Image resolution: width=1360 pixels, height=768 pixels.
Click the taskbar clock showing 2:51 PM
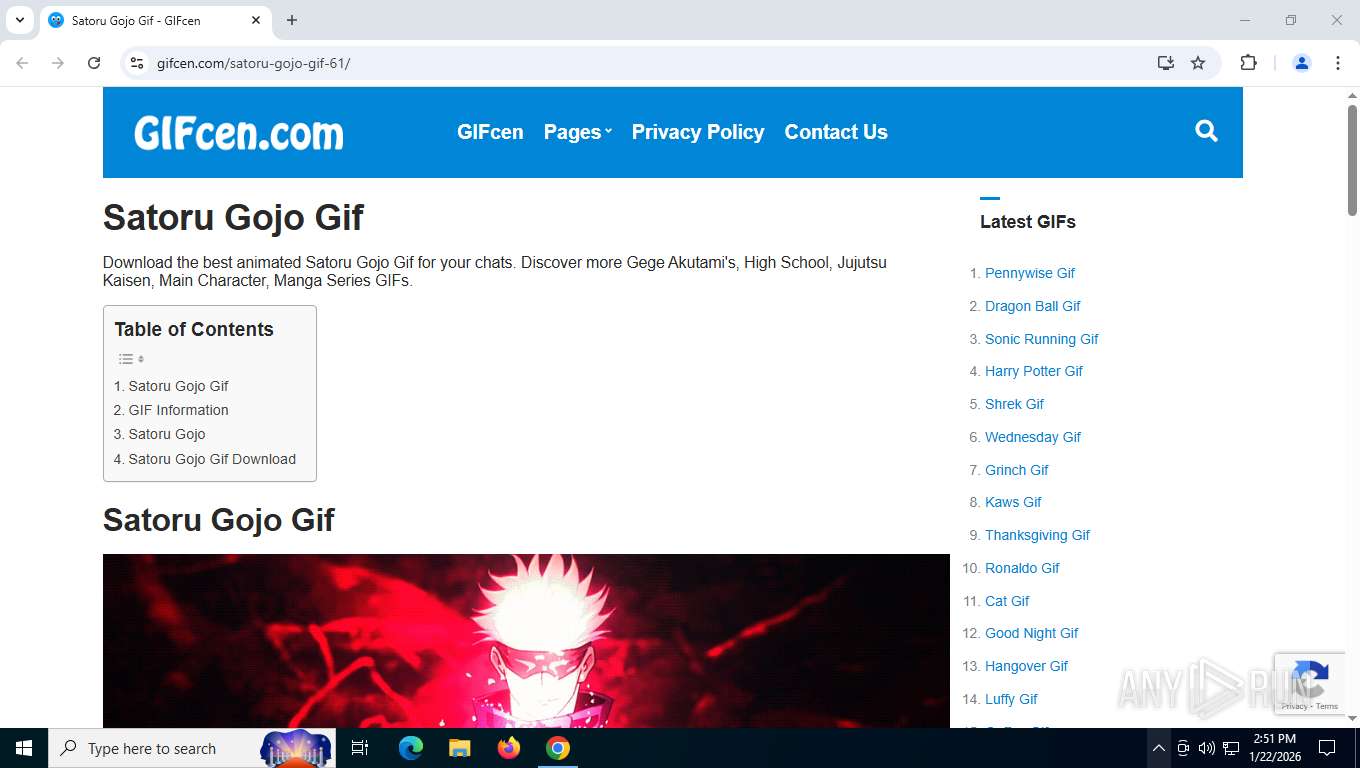pos(1273,748)
